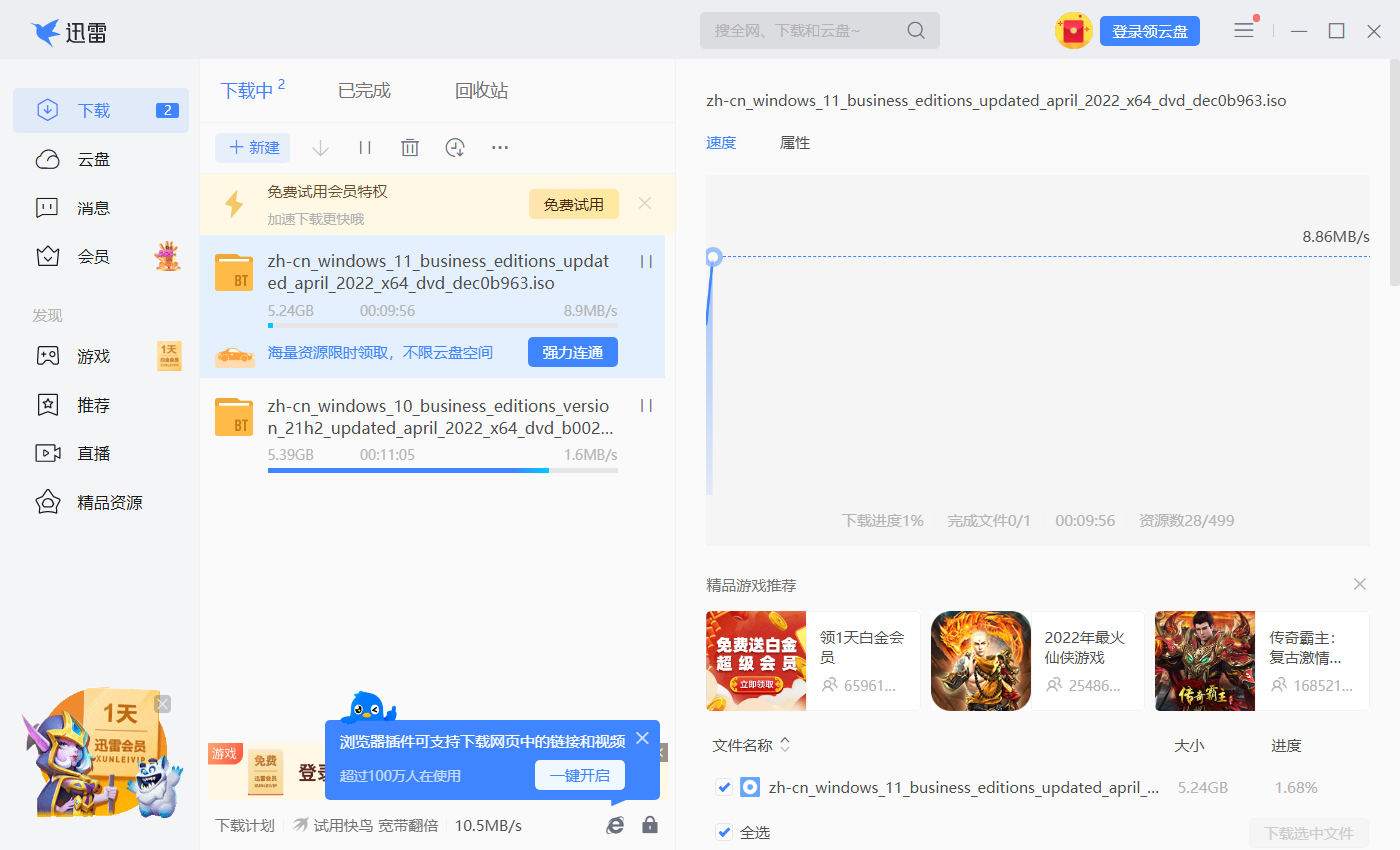The height and width of the screenshot is (850, 1400).
Task: Click the 新建 new task button
Action: point(253,148)
